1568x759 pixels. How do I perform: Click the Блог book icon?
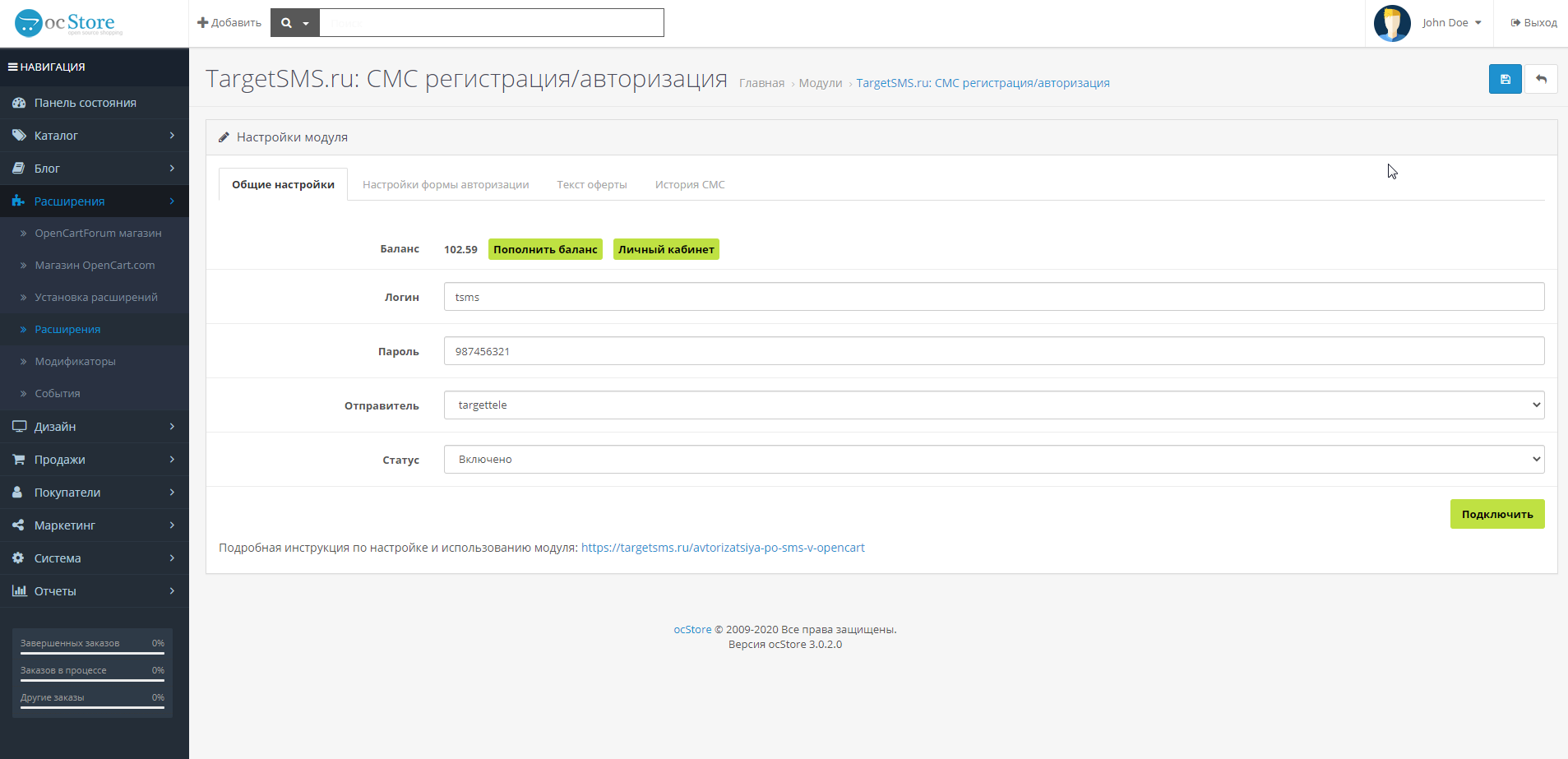click(x=19, y=169)
